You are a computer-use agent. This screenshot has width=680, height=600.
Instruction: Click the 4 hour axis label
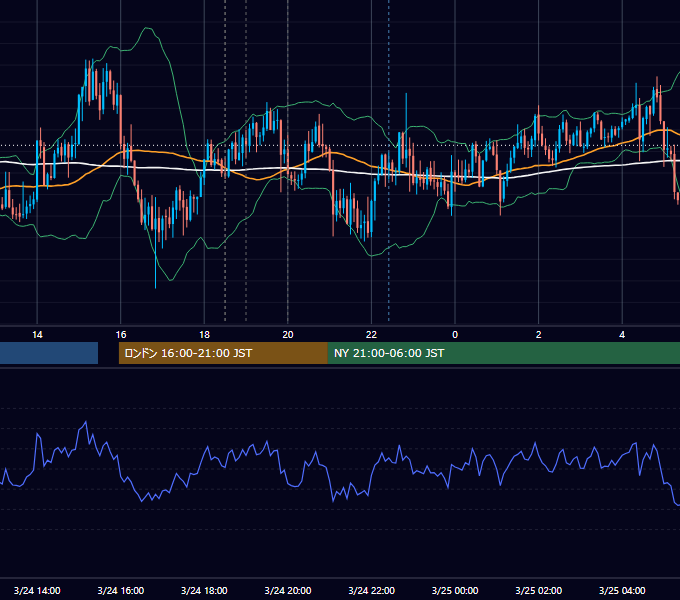(x=622, y=335)
